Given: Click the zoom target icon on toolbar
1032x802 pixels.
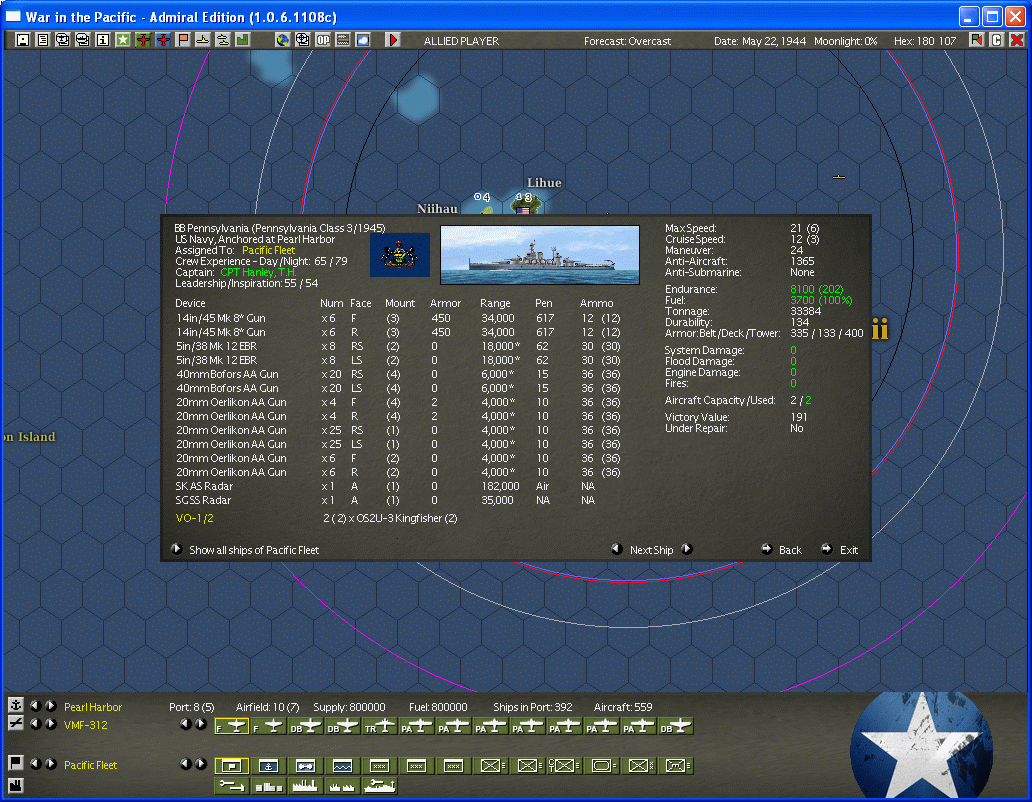Looking at the screenshot, I should pyautogui.click(x=305, y=41).
